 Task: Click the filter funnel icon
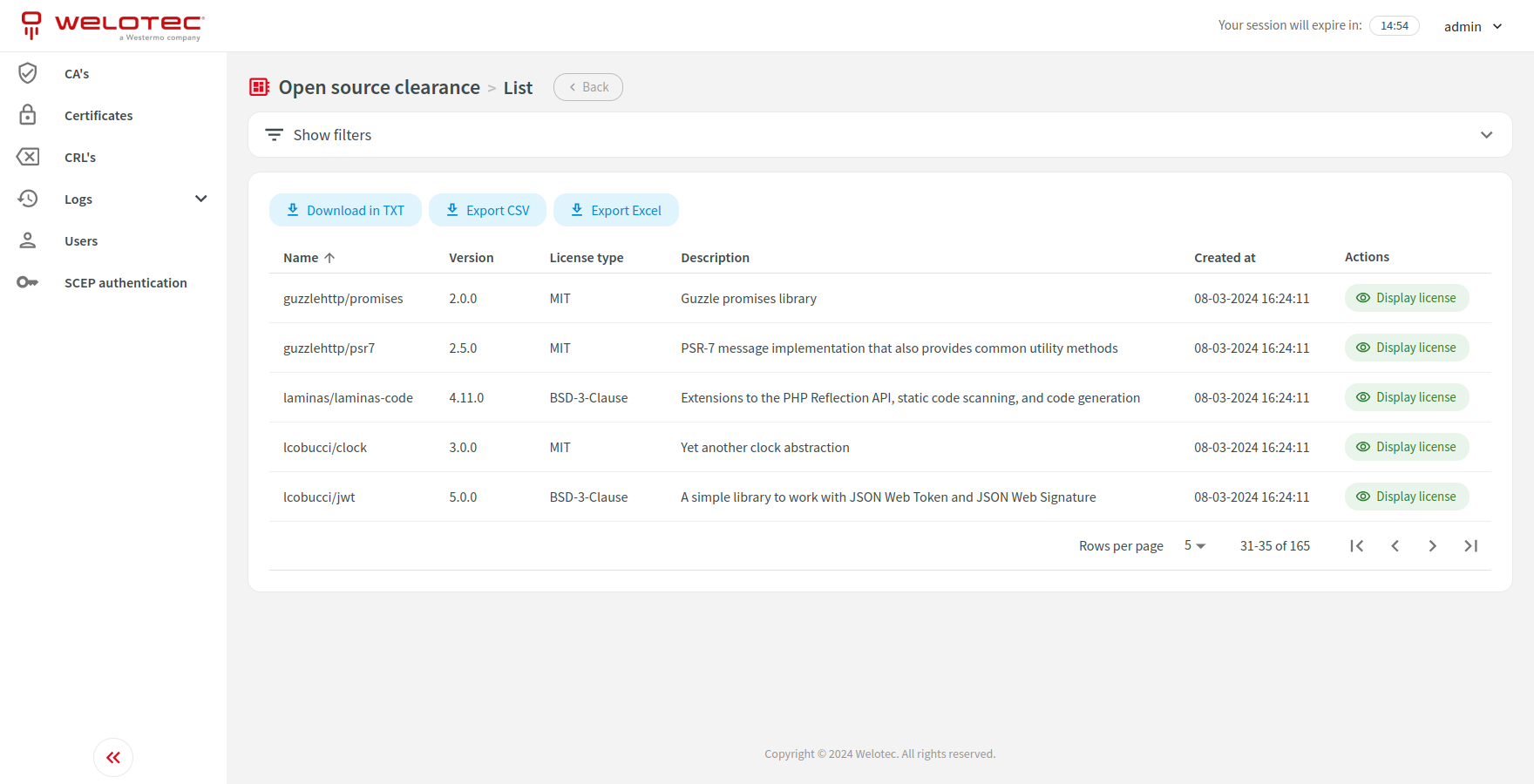pos(273,134)
